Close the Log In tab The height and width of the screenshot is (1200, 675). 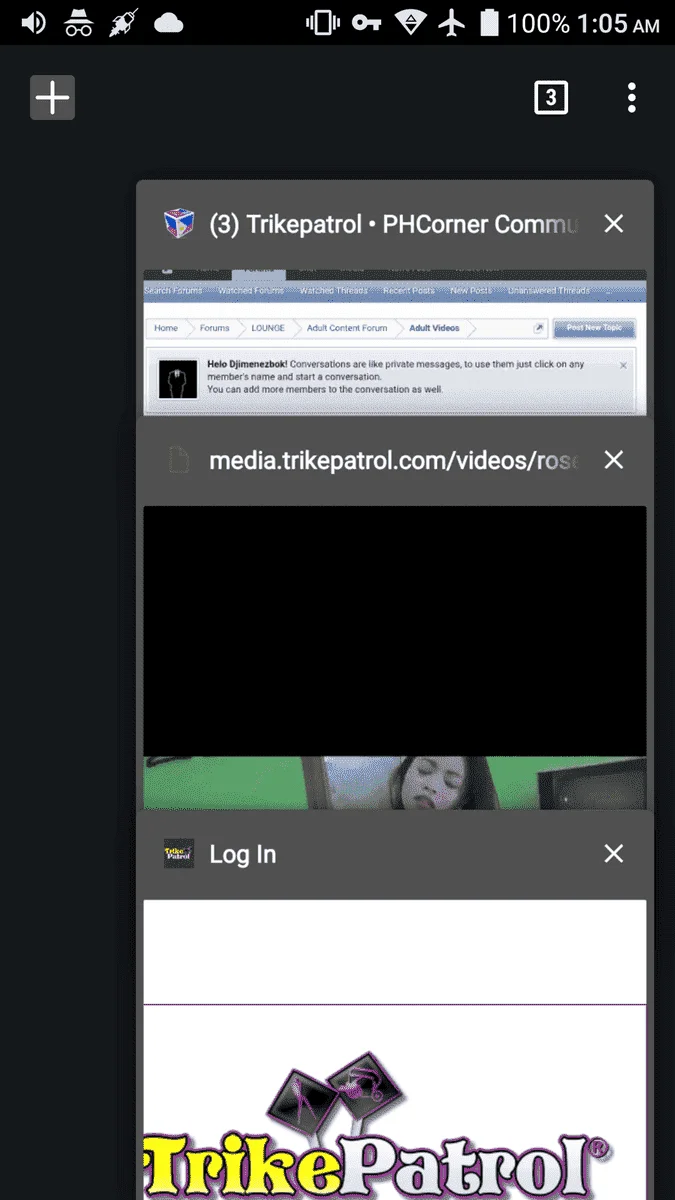(x=614, y=854)
